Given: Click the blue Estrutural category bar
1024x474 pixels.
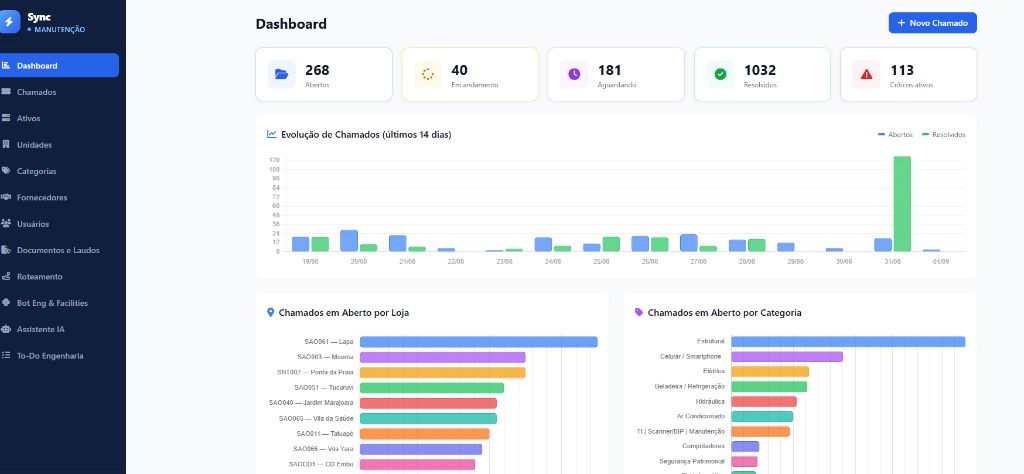Looking at the screenshot, I should point(848,341).
